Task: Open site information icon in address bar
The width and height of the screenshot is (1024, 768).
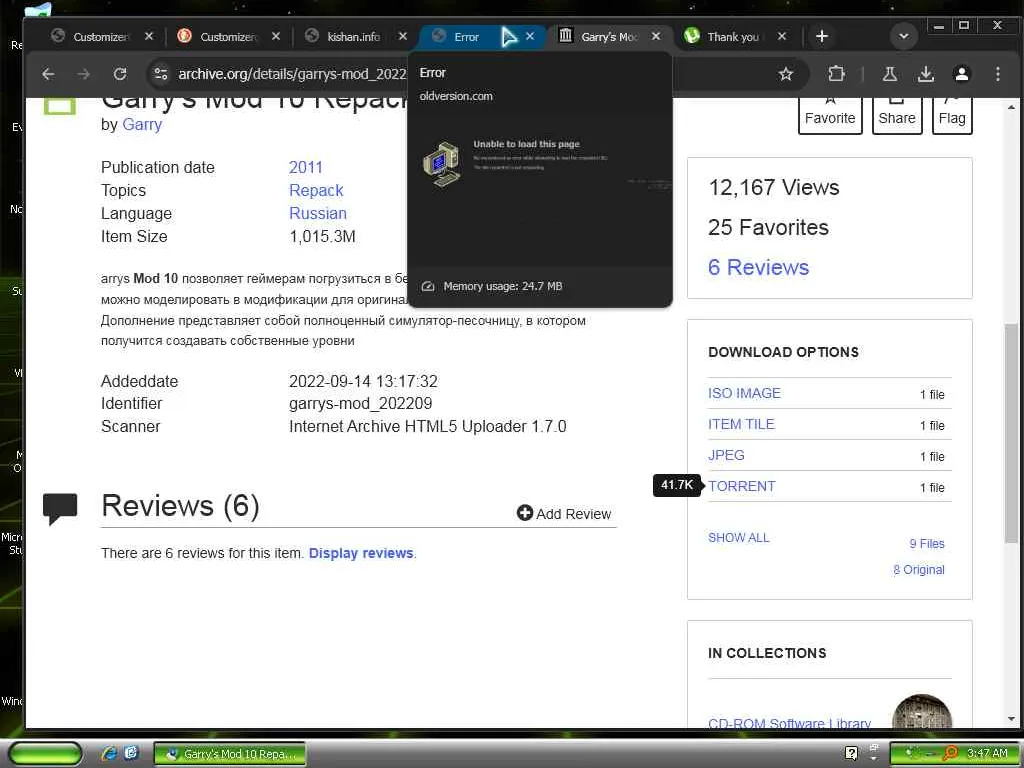Action: (x=161, y=74)
